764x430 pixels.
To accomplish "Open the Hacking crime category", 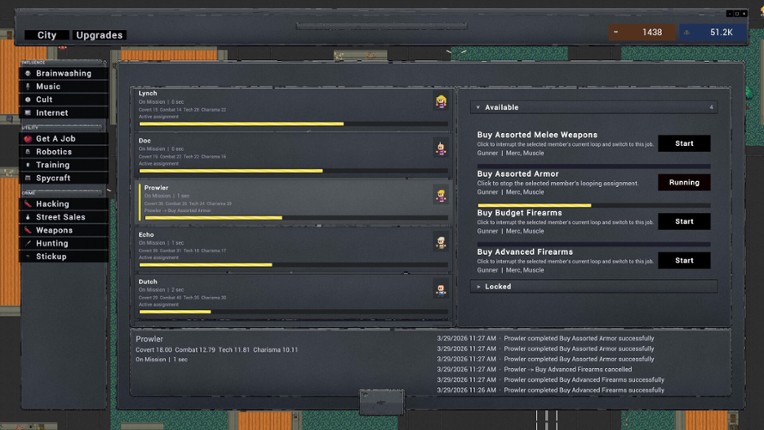I will click(x=63, y=204).
